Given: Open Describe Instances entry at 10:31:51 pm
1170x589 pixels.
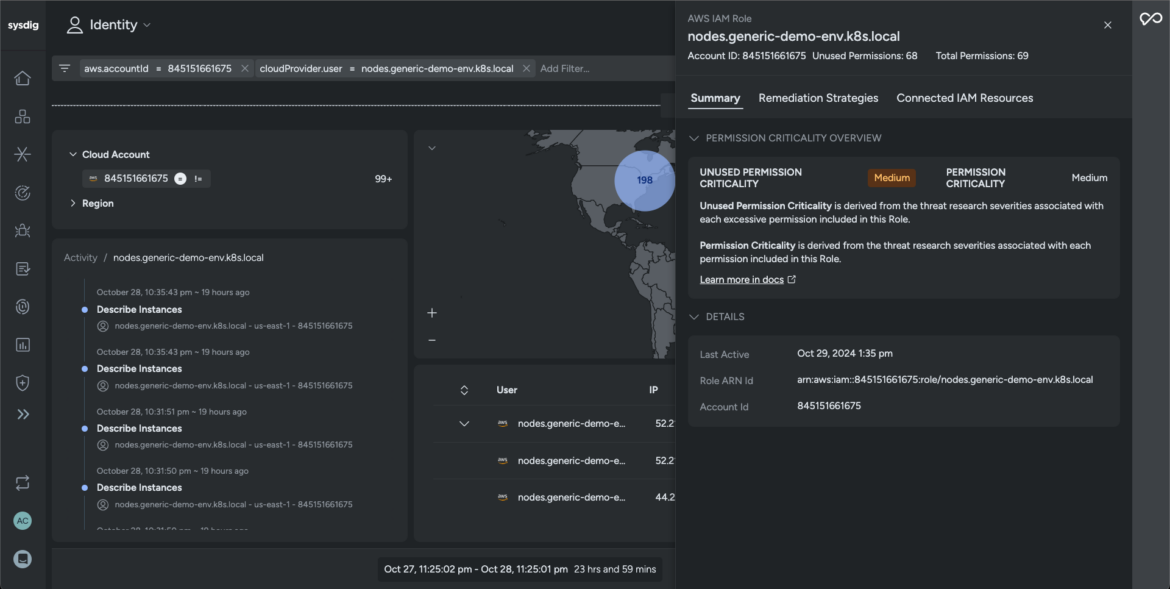Looking at the screenshot, I should (x=139, y=428).
